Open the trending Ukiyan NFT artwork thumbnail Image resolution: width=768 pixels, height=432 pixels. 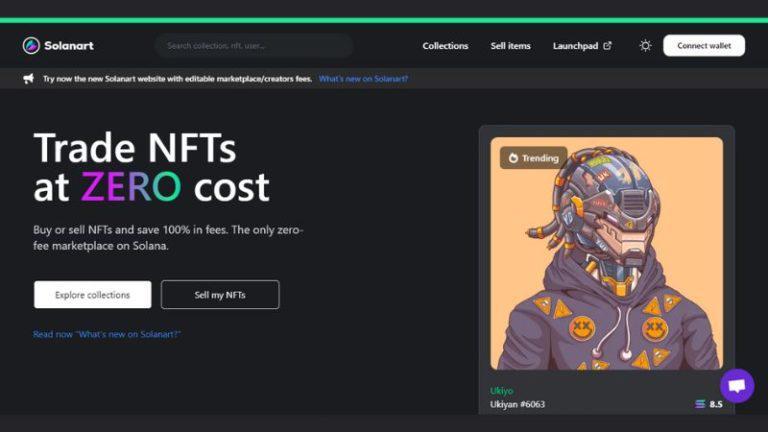606,253
